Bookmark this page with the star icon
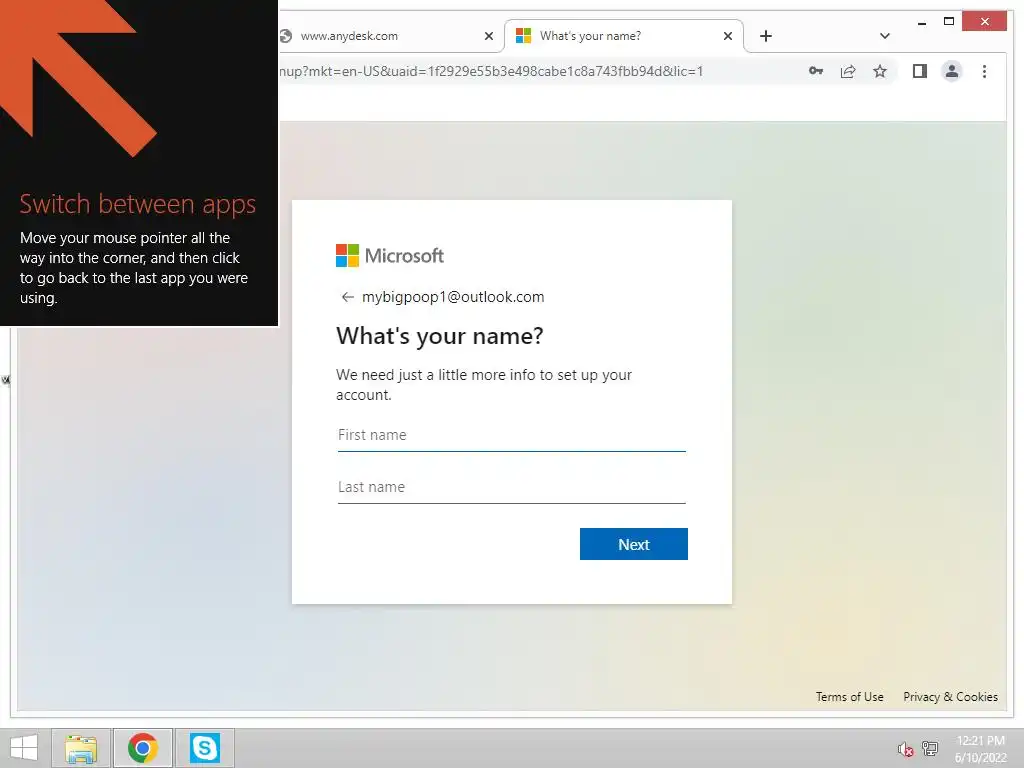1024x768 pixels. pos(880,71)
